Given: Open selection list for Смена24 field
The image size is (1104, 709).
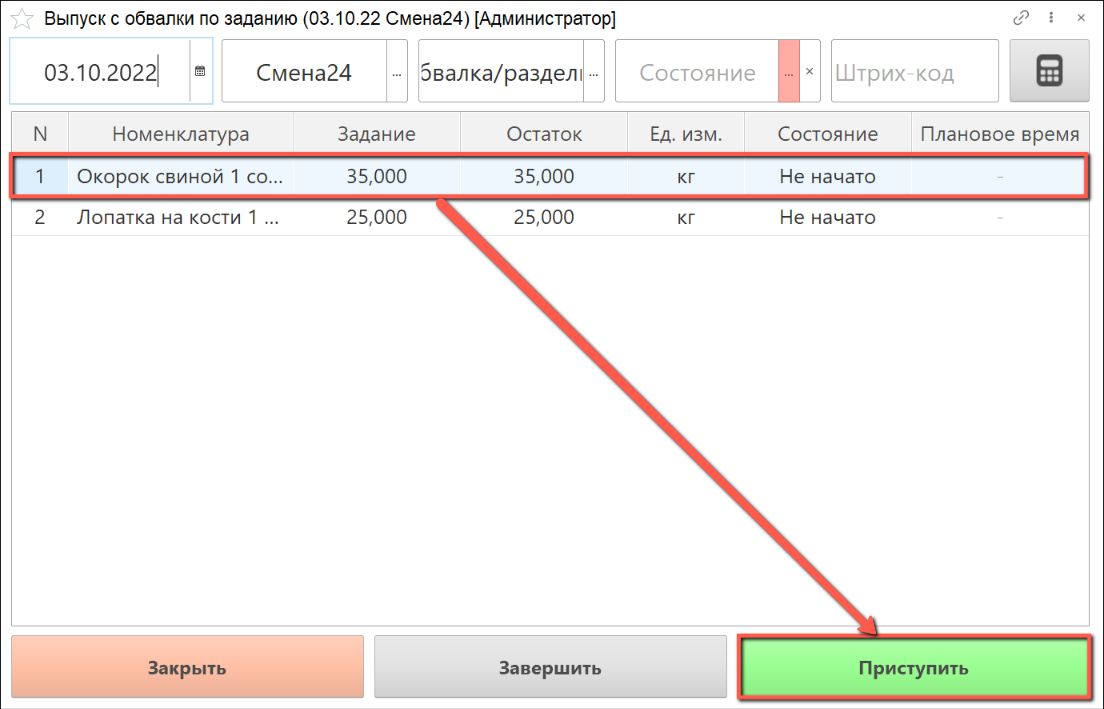Looking at the screenshot, I should click(x=397, y=72).
